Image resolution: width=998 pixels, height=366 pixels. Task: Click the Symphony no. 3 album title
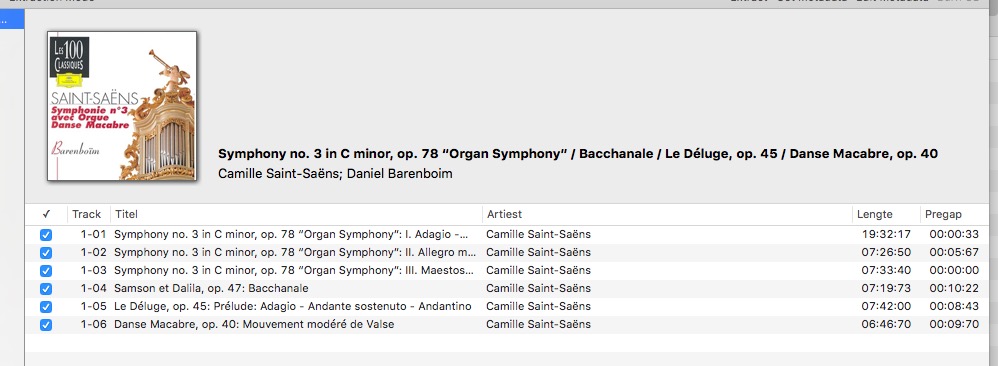point(578,154)
